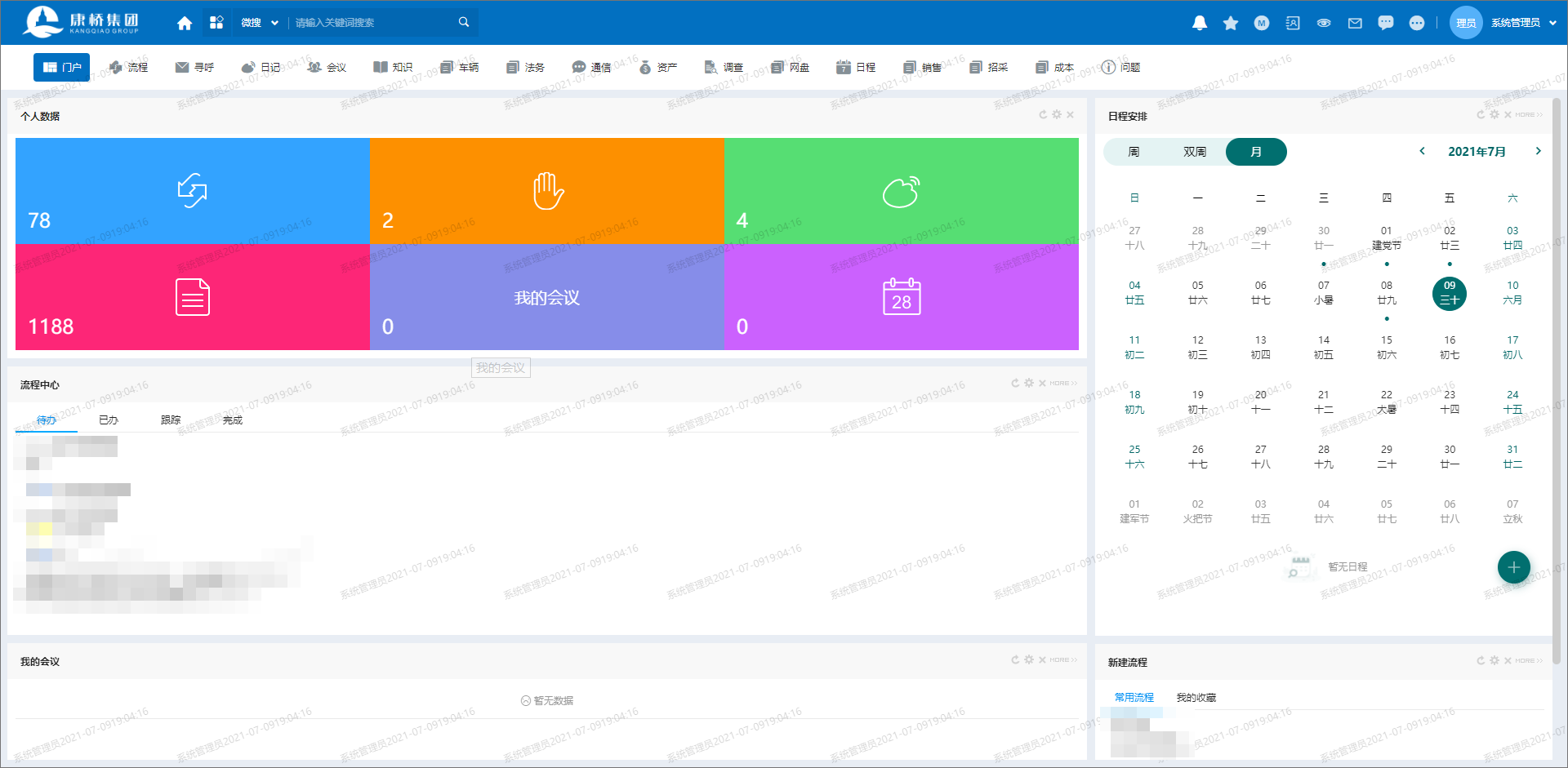Click MORE link in 我的会议 panel
Viewport: 1568px width, 768px height.
tap(1063, 659)
